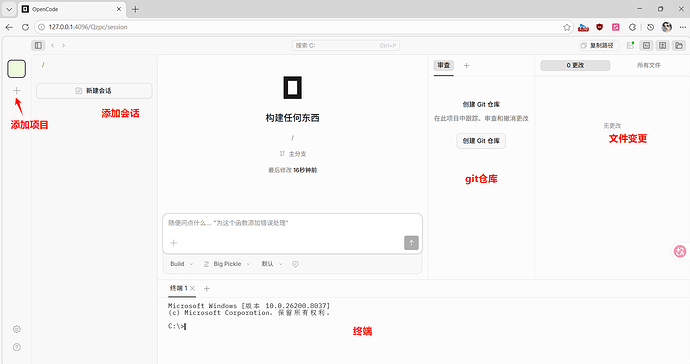The image size is (690, 364).
Task: Select the light green project tile
Action: click(17, 69)
